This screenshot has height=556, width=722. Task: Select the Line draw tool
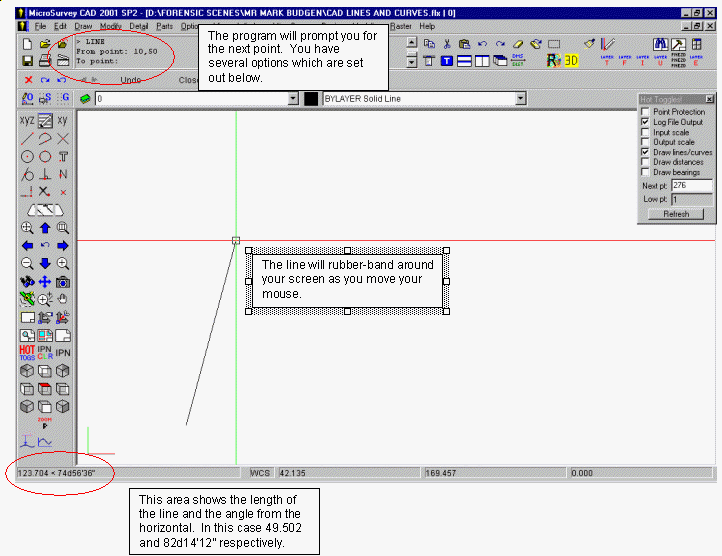pos(27,139)
